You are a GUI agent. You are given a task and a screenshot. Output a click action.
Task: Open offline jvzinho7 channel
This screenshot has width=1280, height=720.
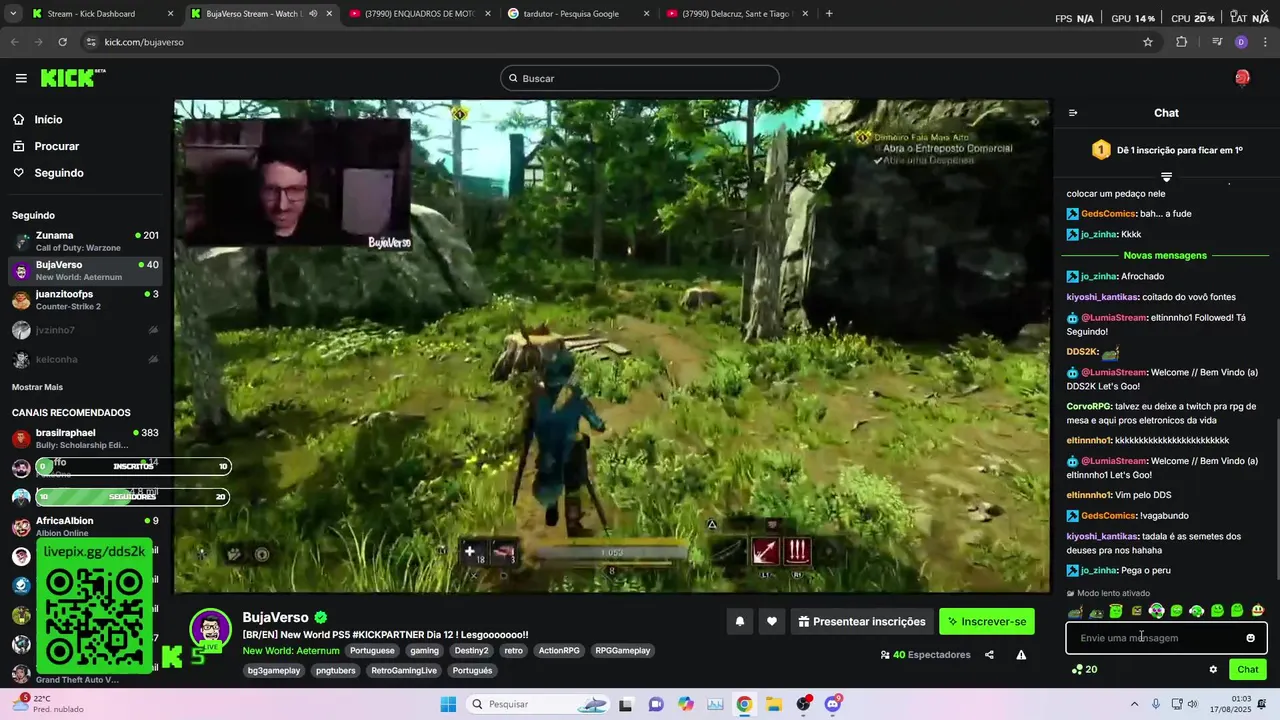coord(86,330)
